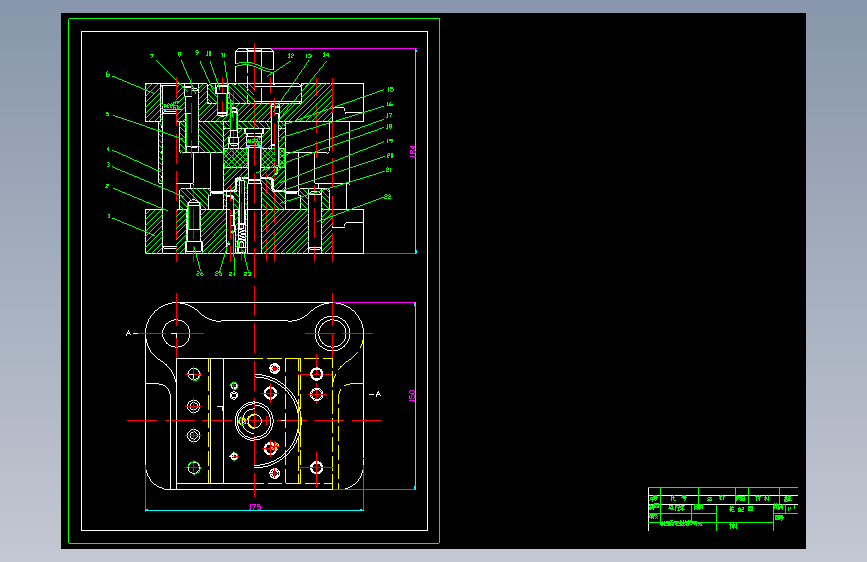
Task: Click part balloon number "18"
Action: coord(389,127)
